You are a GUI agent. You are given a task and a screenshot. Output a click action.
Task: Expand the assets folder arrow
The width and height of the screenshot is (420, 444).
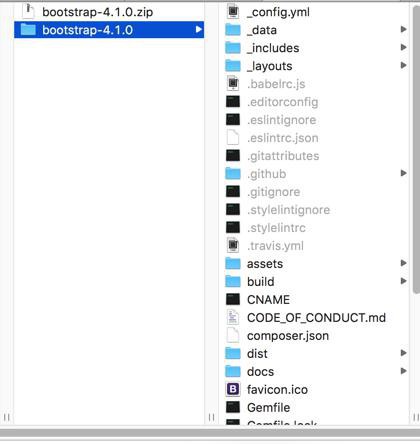403,263
